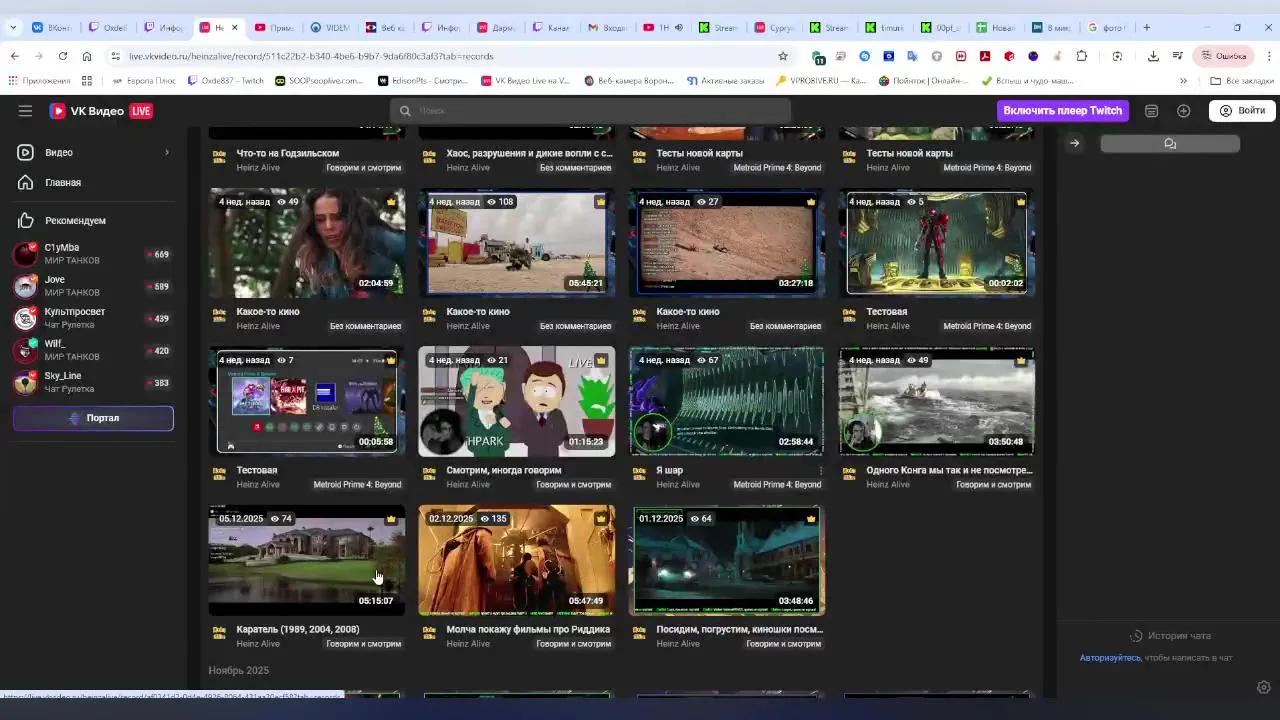The image size is (1280, 720).
Task: Open tab search dropdown arrow
Action: click(13, 27)
